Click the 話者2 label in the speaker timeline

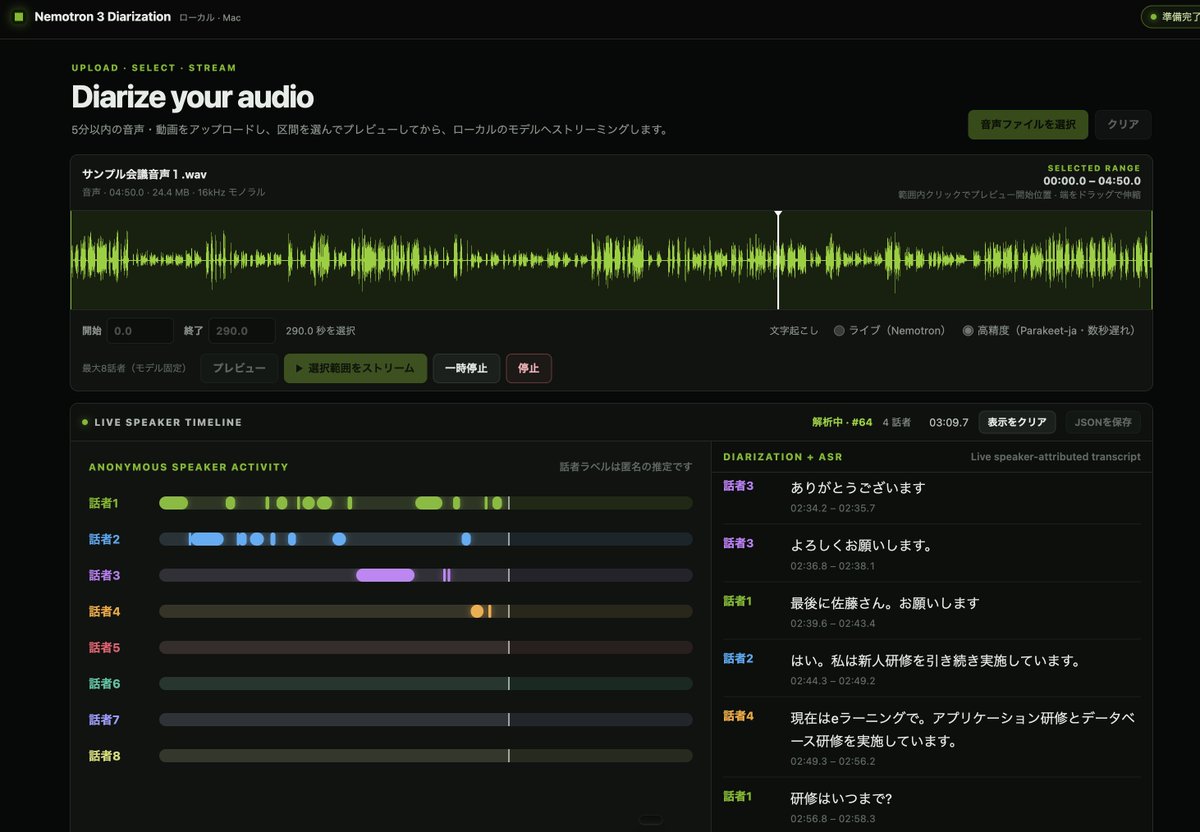(104, 539)
